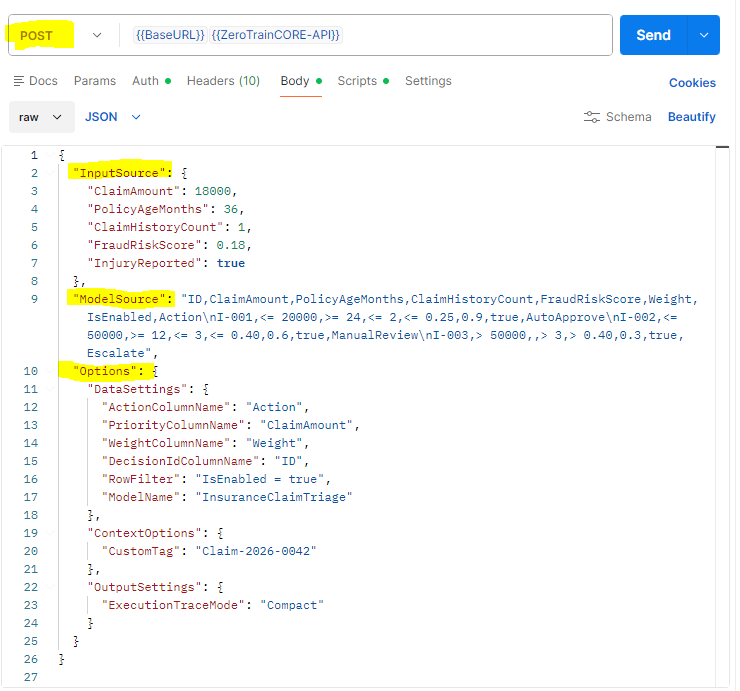Open the request Settings tab
This screenshot has height=691, width=740.
(x=428, y=81)
